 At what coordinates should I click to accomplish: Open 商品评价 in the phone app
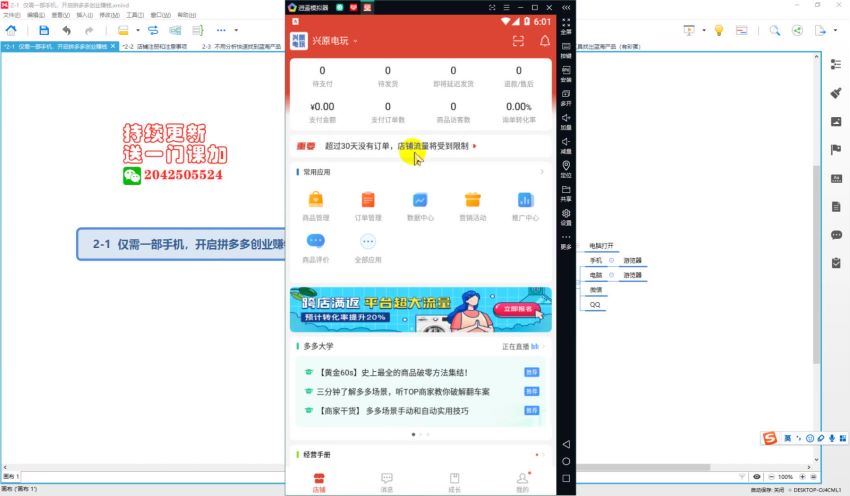315,248
